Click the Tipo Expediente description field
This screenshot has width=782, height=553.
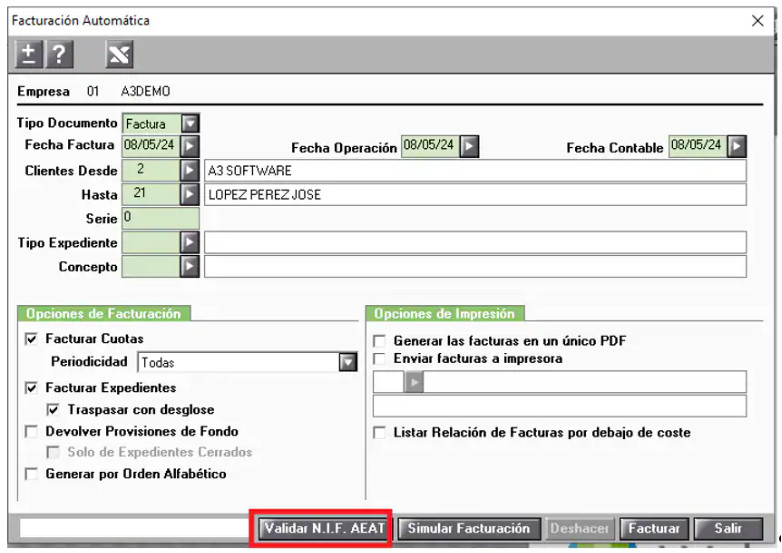475,242
